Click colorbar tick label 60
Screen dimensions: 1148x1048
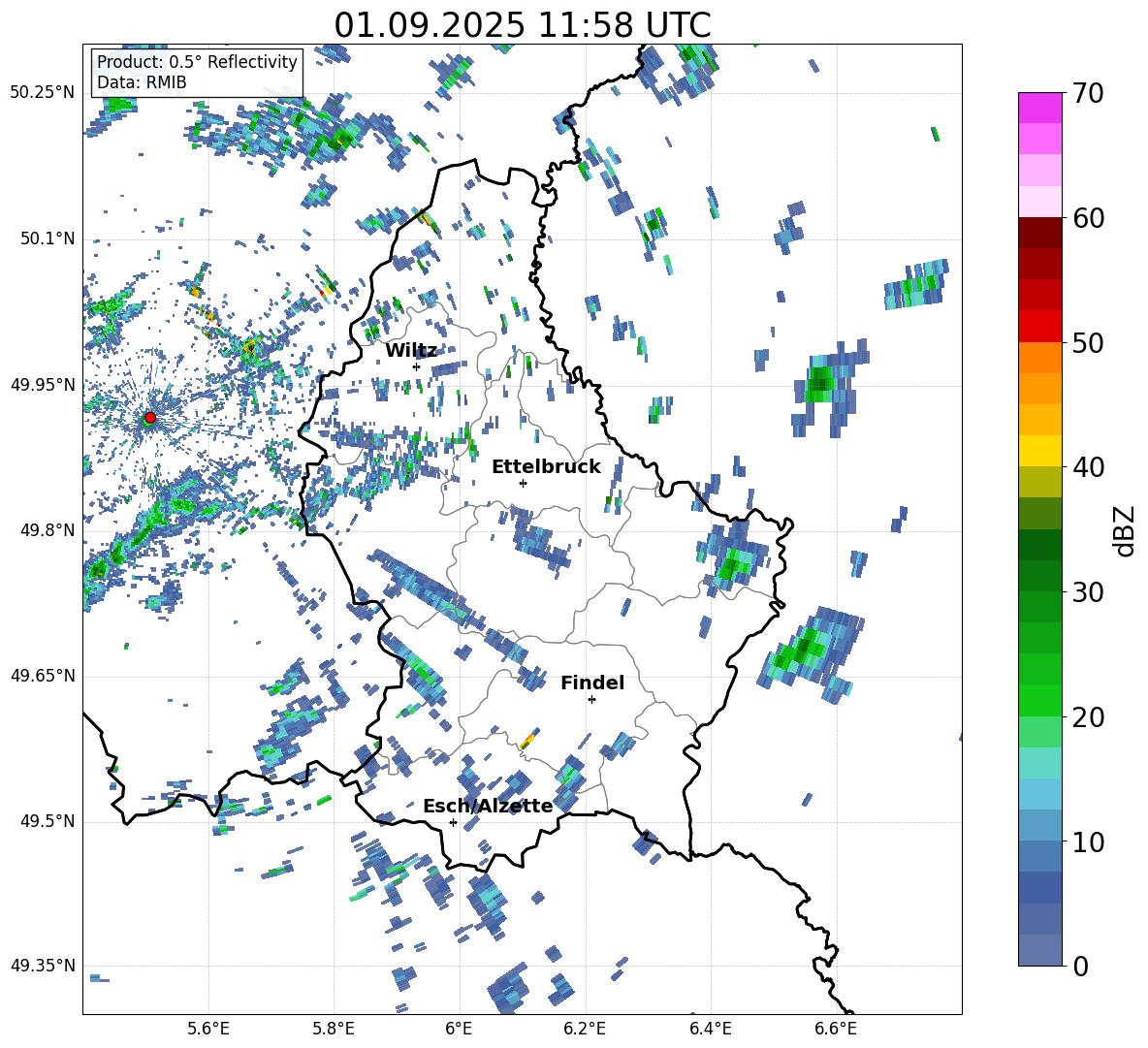tap(1087, 218)
